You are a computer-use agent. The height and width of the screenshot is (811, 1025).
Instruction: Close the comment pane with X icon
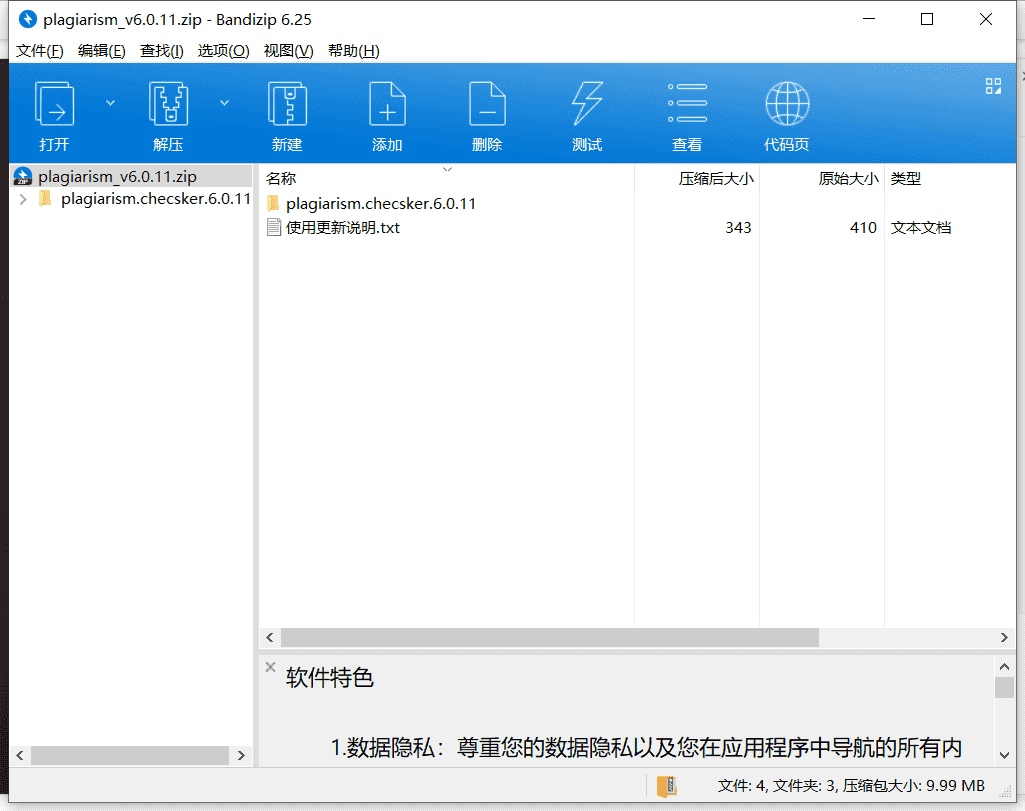click(271, 667)
